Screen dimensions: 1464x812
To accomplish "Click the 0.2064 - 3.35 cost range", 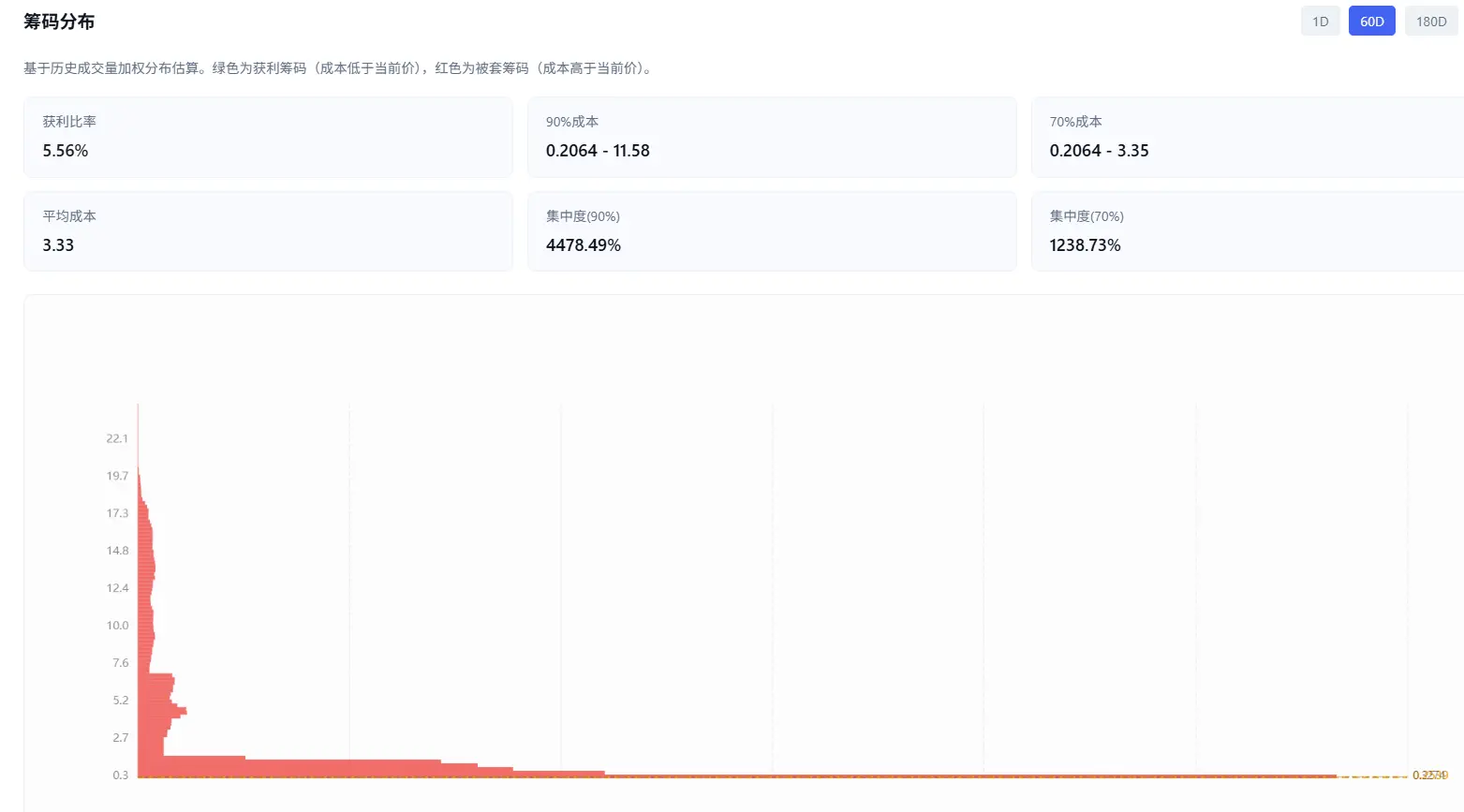I will coord(1099,151).
